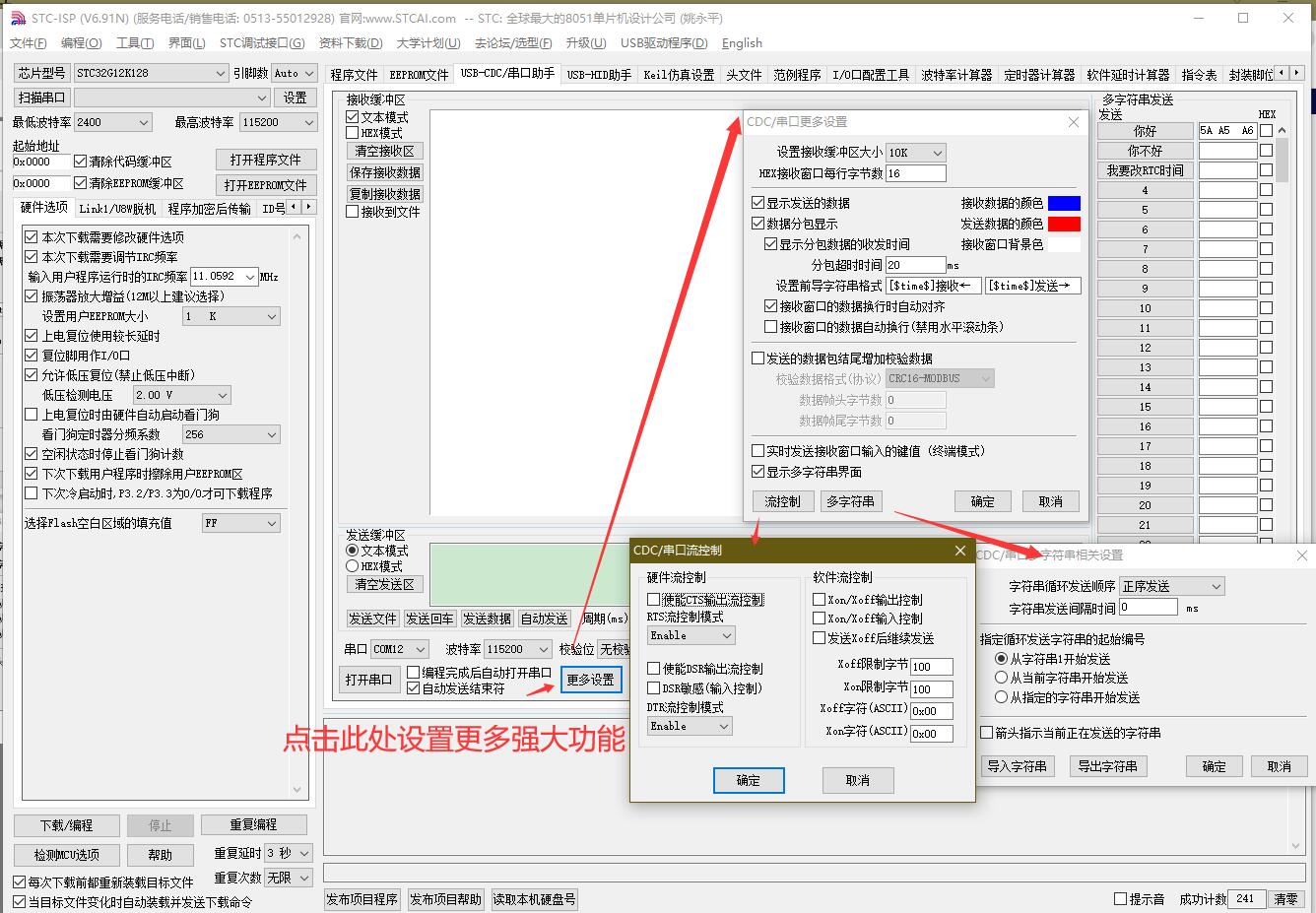Click the 分包超时时间 input field
1316x913 pixels.
tap(915, 265)
